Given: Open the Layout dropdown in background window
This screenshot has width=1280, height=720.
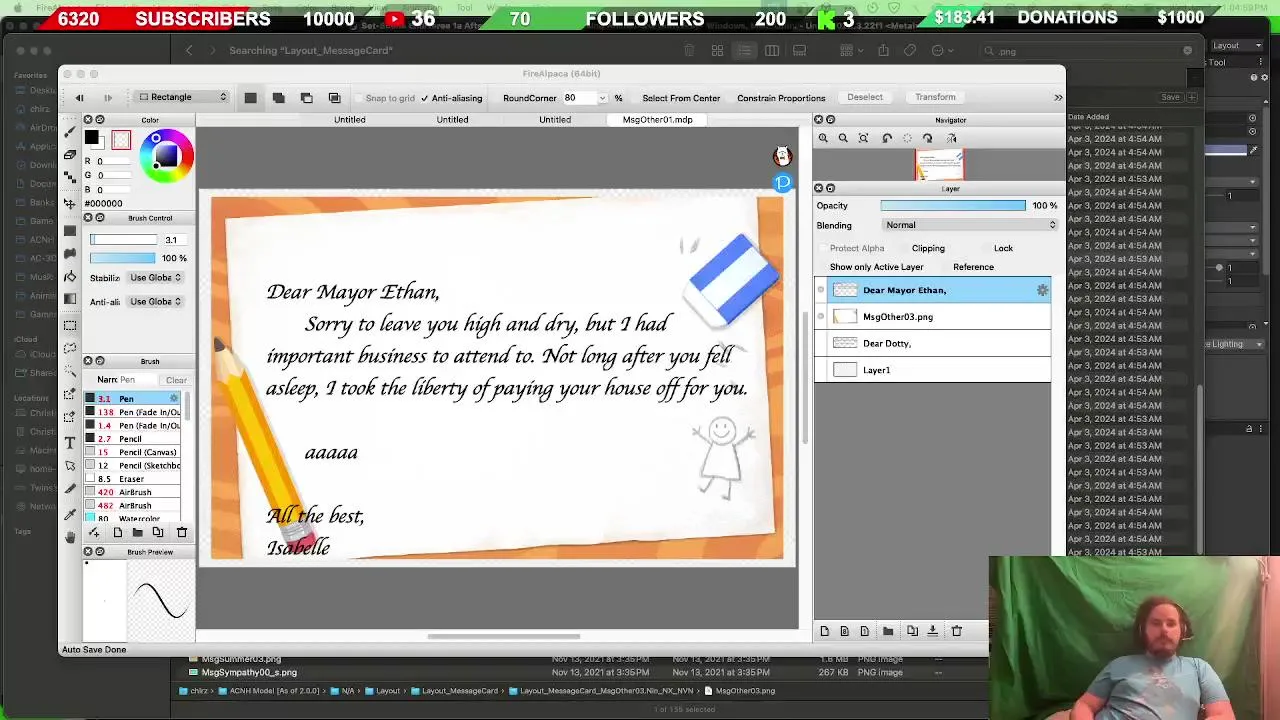Looking at the screenshot, I should coord(1237,45).
